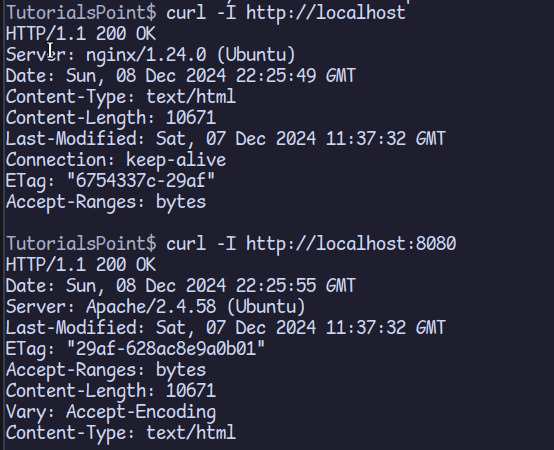Screen dimensions: 554x450
Task: Click the Last-Modified header under Apache
Action: pos(226,328)
